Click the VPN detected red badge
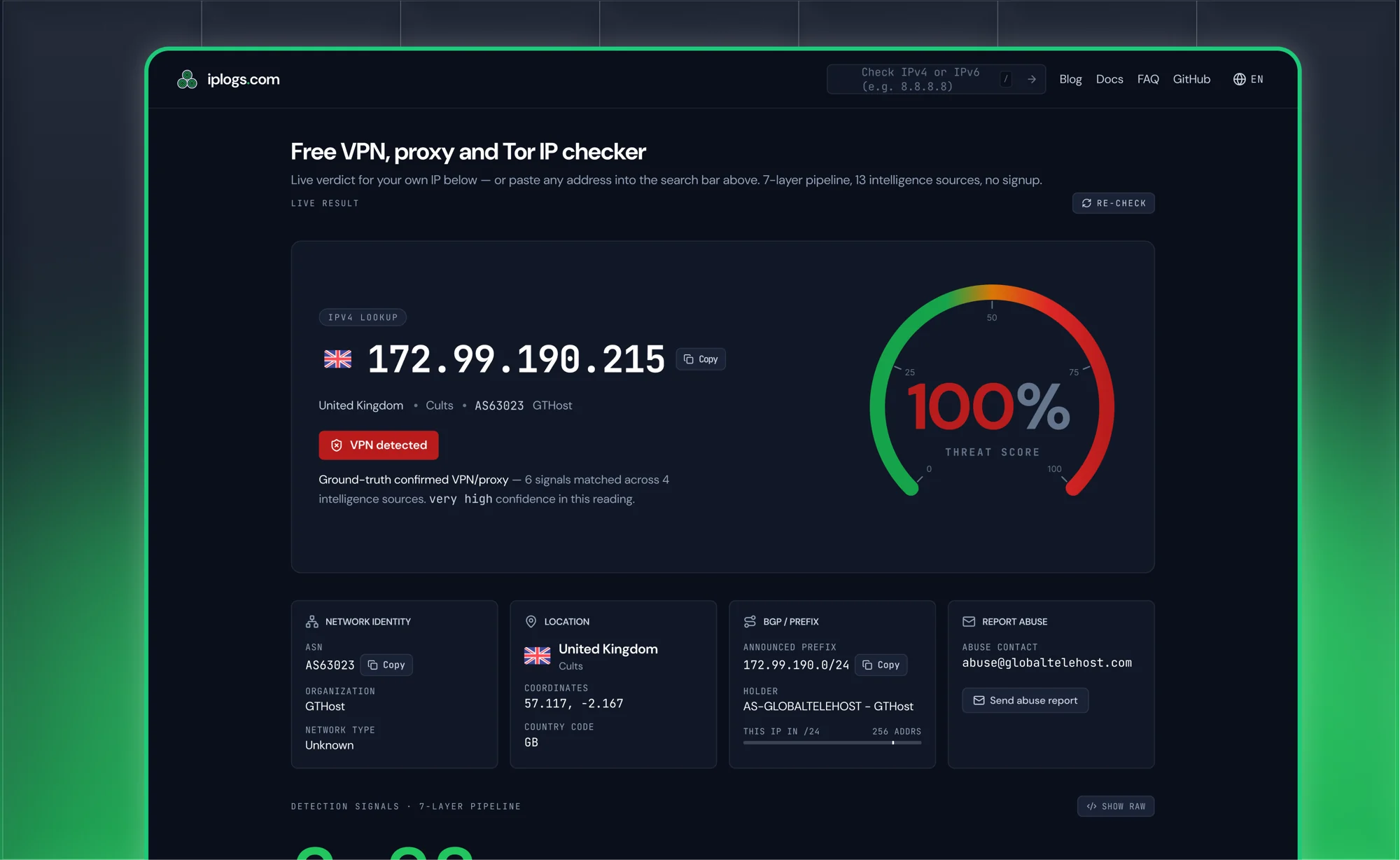The image size is (1400, 860). [379, 445]
